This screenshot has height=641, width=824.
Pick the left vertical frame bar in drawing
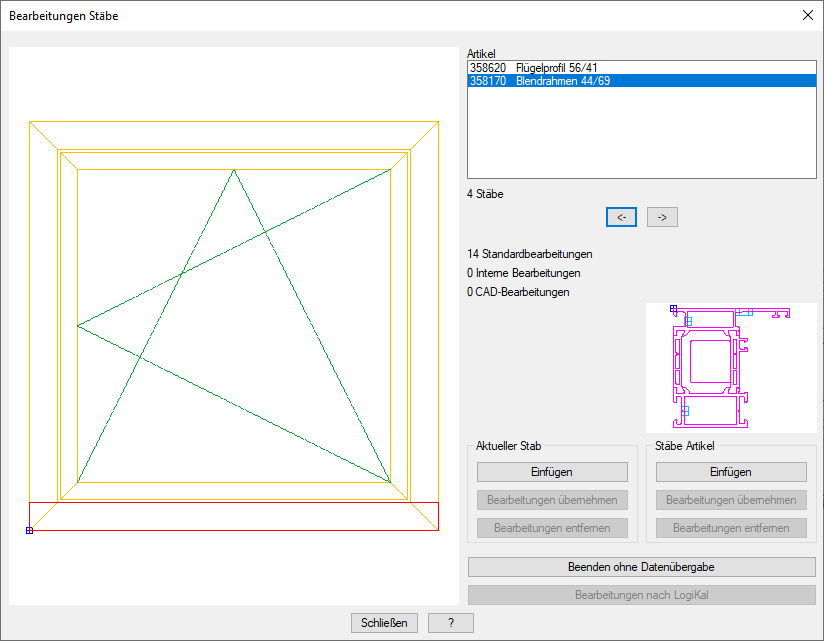pyautogui.click(x=44, y=325)
